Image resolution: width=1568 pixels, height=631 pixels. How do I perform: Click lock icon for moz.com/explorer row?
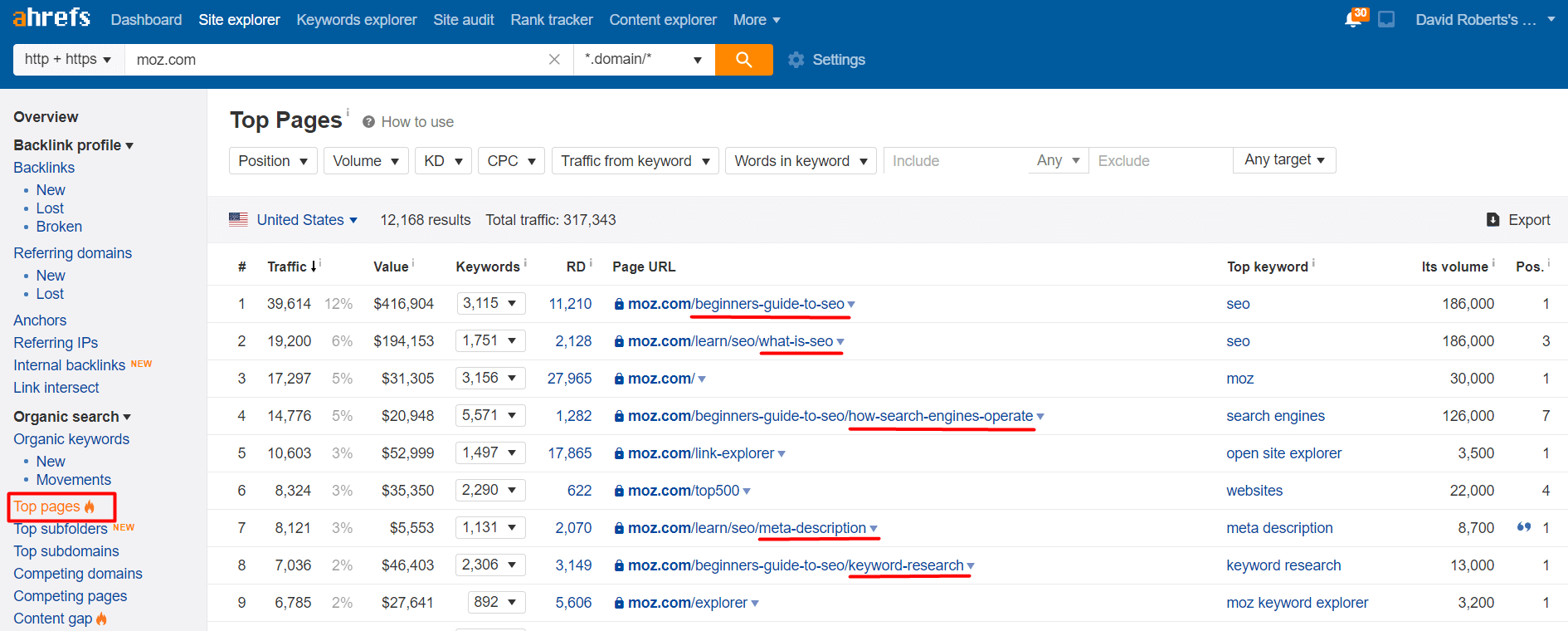(x=619, y=603)
